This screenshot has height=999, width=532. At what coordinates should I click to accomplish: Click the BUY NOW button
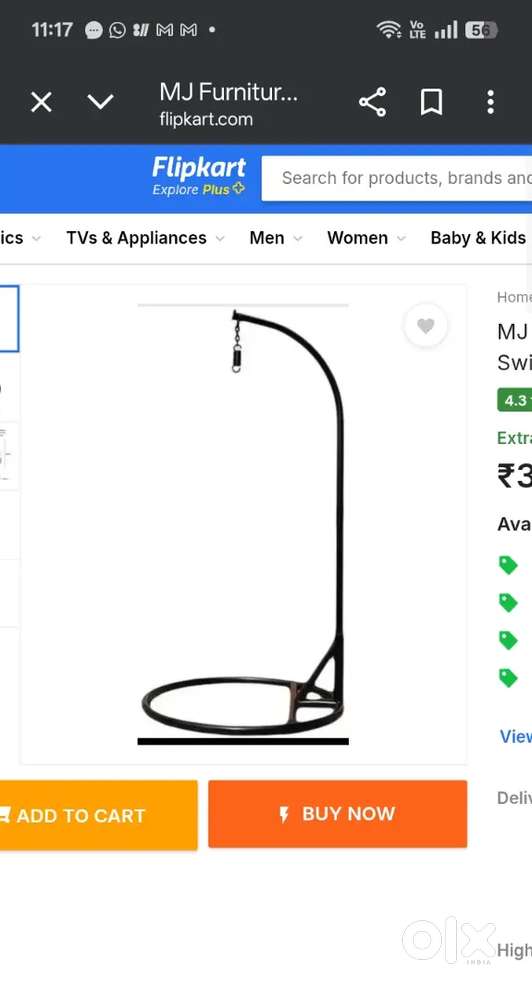click(x=338, y=814)
